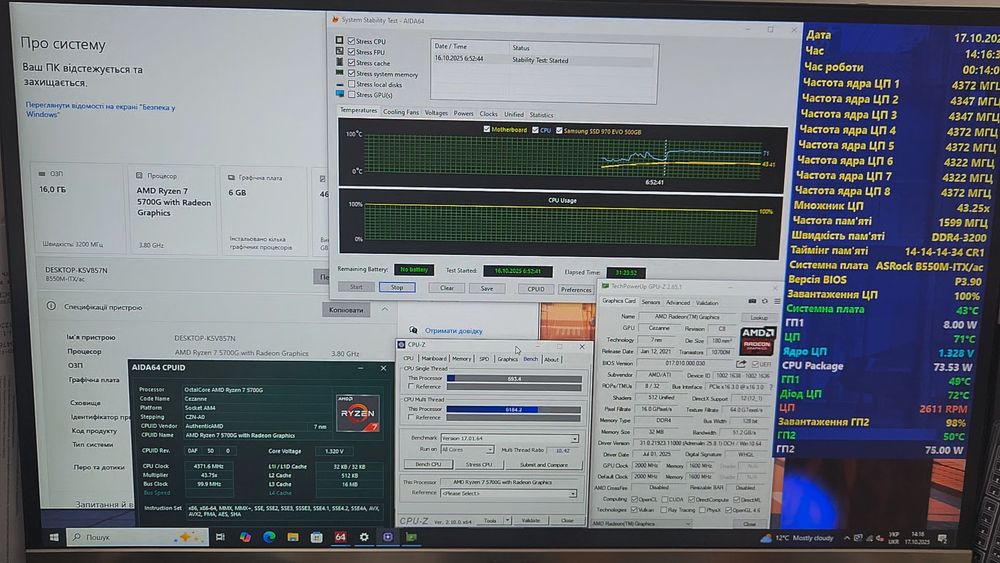This screenshot has width=1000, height=563.
Task: Open the Memory tab in CPU-Z
Action: pos(462,358)
